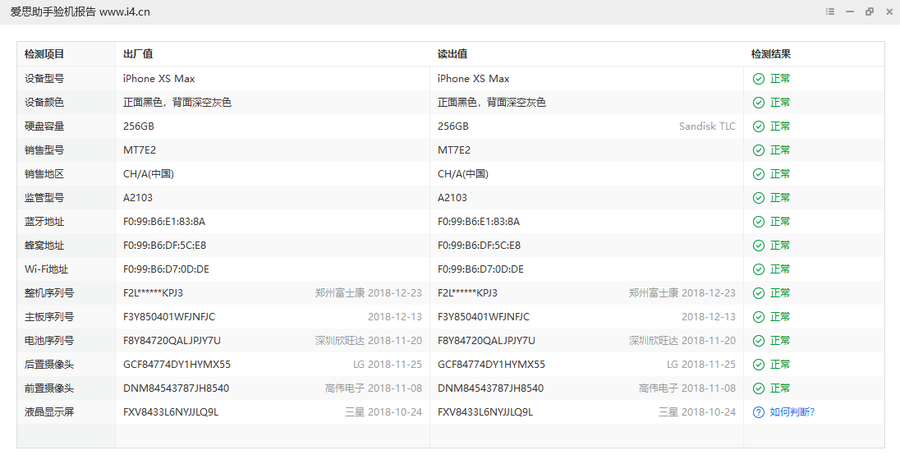Click the green check icon in 销售地区 row
The height and width of the screenshot is (455, 900).
click(759, 174)
